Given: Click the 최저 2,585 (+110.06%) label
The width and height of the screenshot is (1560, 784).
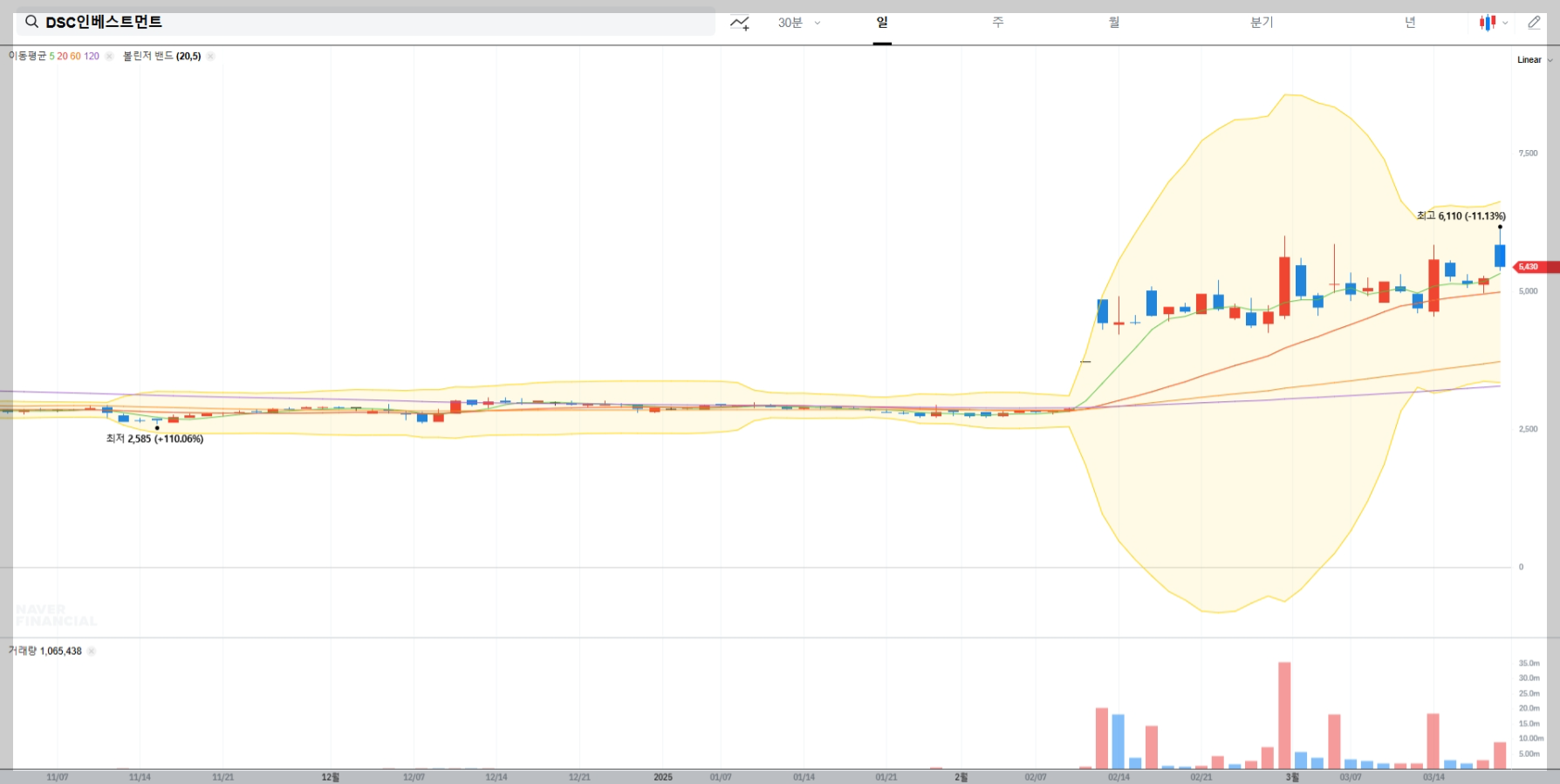Looking at the screenshot, I should [x=154, y=439].
